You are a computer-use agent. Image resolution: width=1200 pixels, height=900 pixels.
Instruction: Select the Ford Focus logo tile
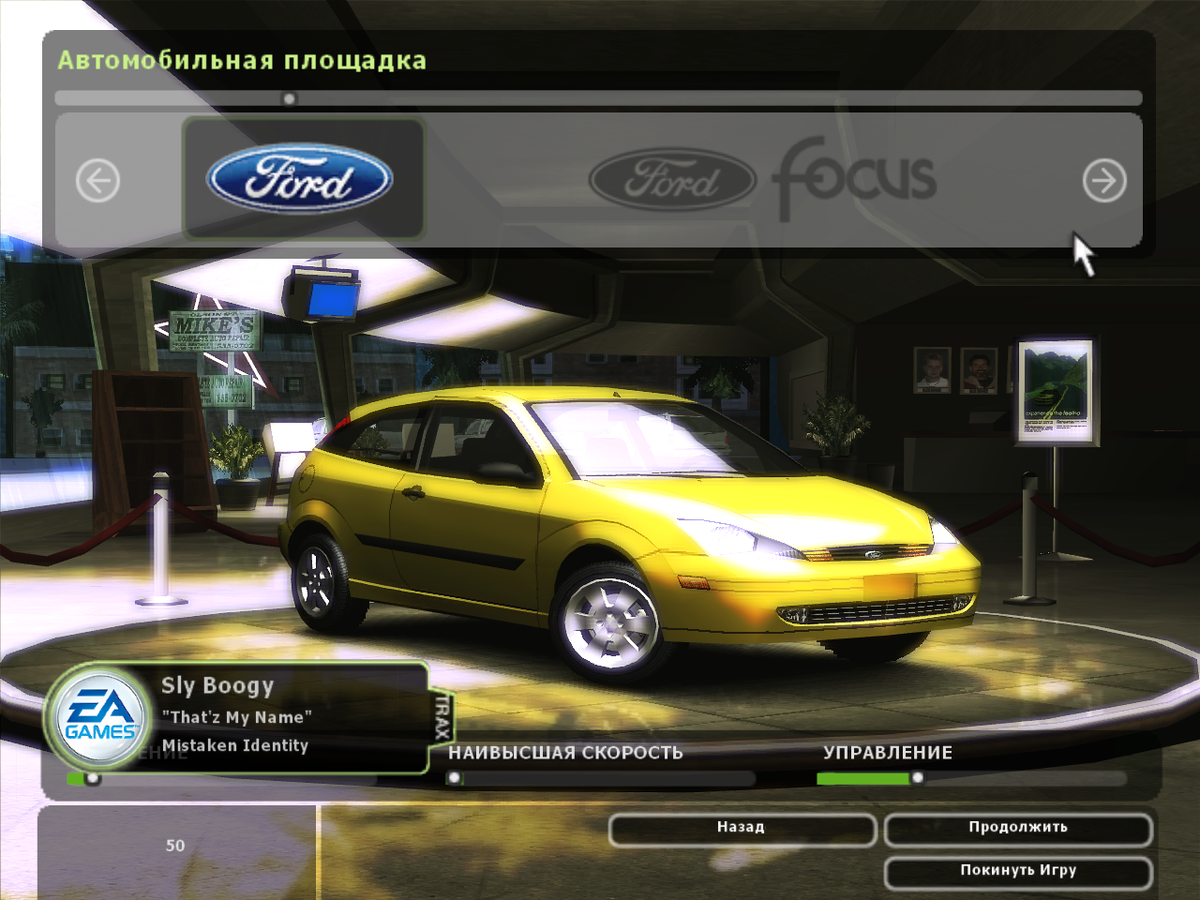pos(762,181)
